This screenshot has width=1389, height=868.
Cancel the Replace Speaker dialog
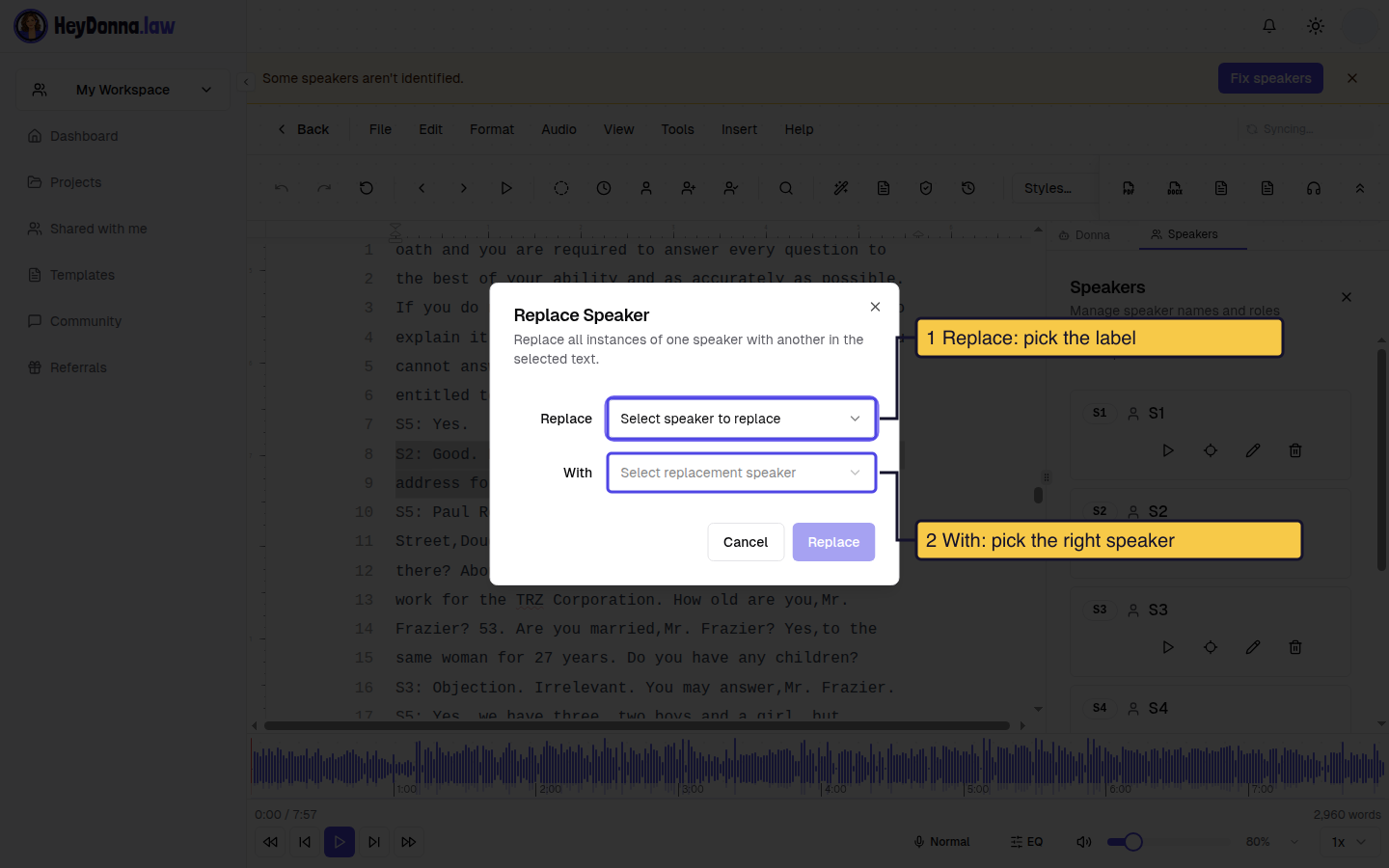[746, 542]
